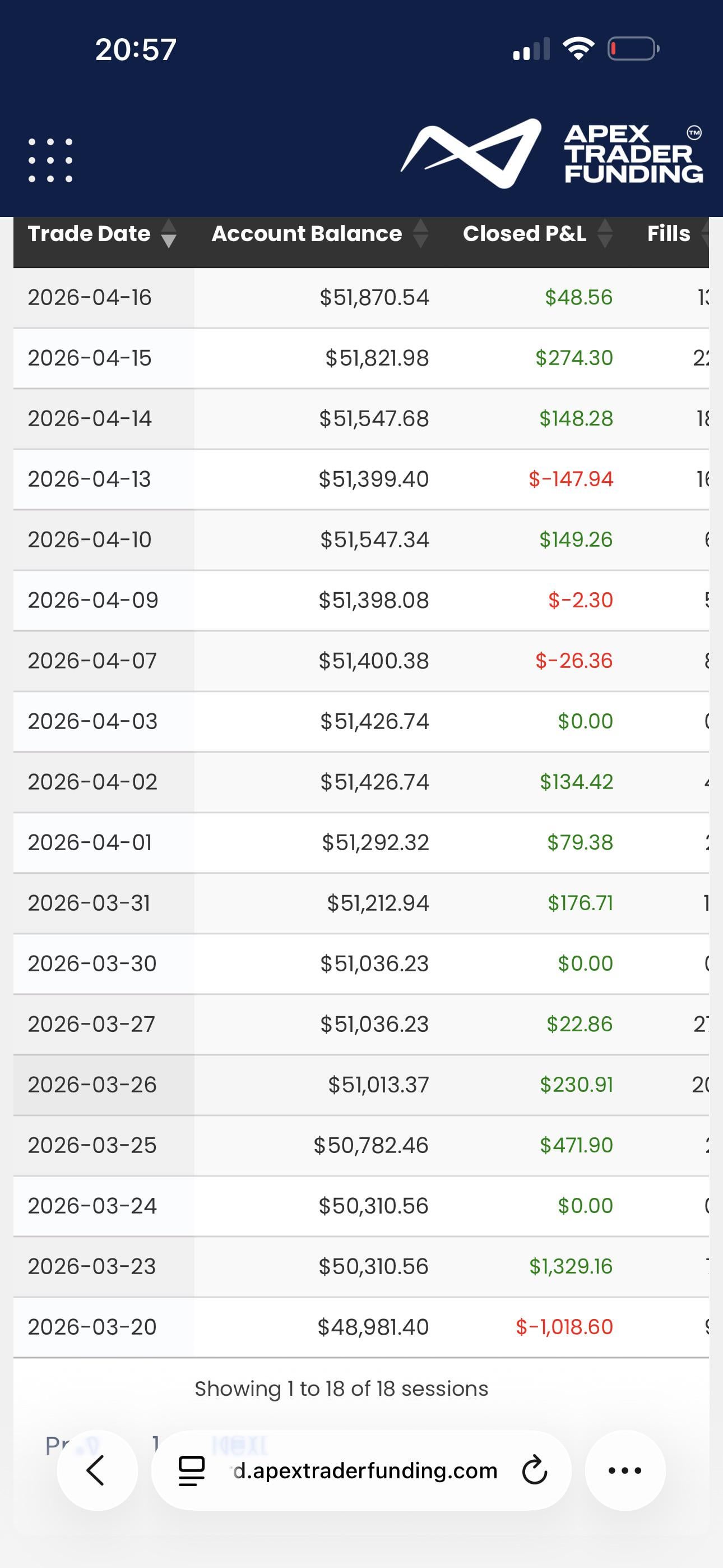Screen dimensions: 723x1568
Task: Open the nine-dot grid menu
Action: point(50,160)
